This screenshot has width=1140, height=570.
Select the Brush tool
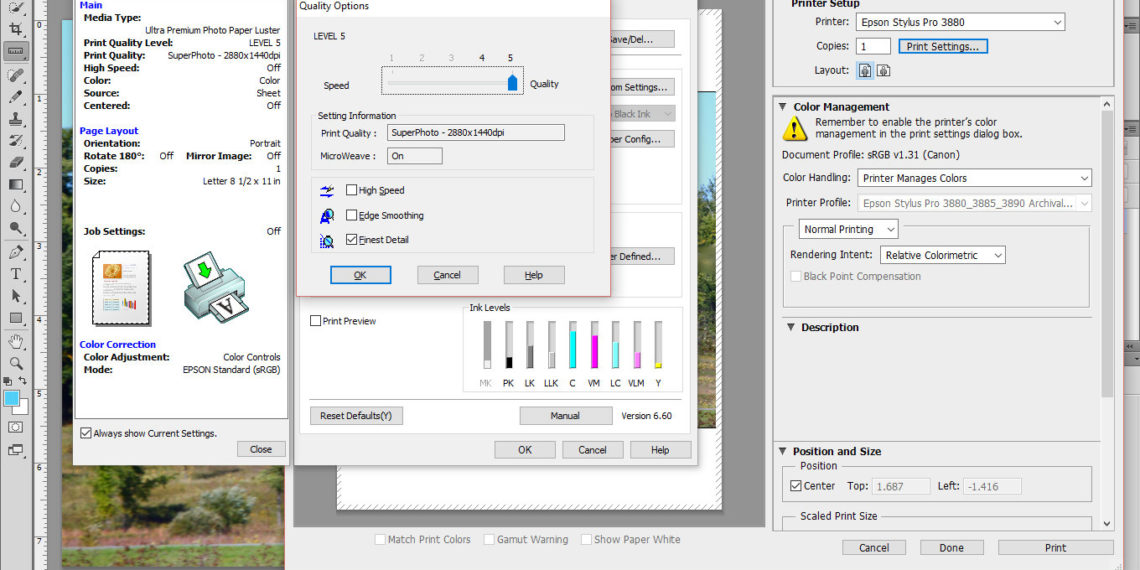point(15,97)
